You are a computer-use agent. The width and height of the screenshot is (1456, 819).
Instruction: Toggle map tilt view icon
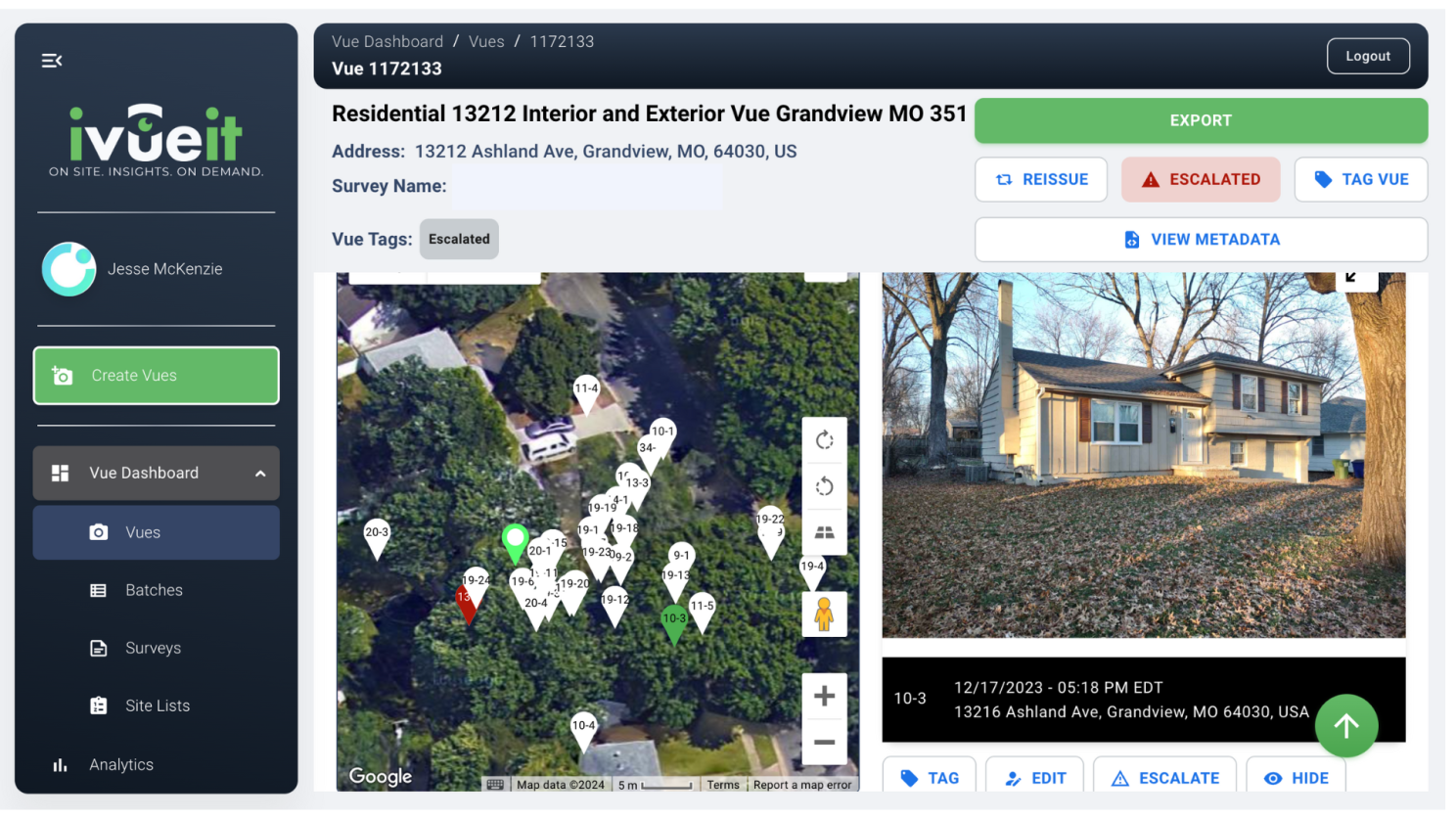coord(824,532)
